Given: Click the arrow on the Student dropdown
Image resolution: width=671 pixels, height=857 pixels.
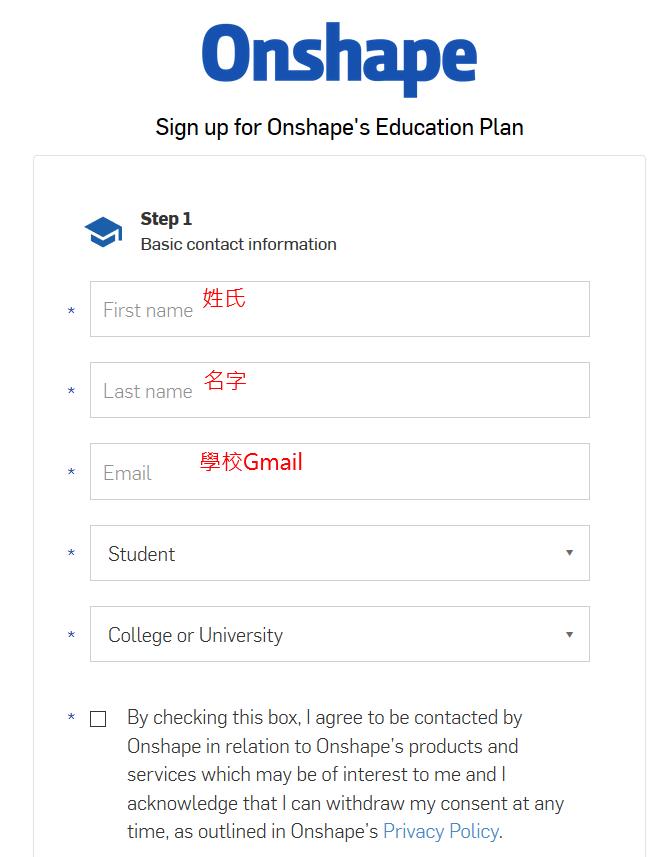Looking at the screenshot, I should [569, 553].
